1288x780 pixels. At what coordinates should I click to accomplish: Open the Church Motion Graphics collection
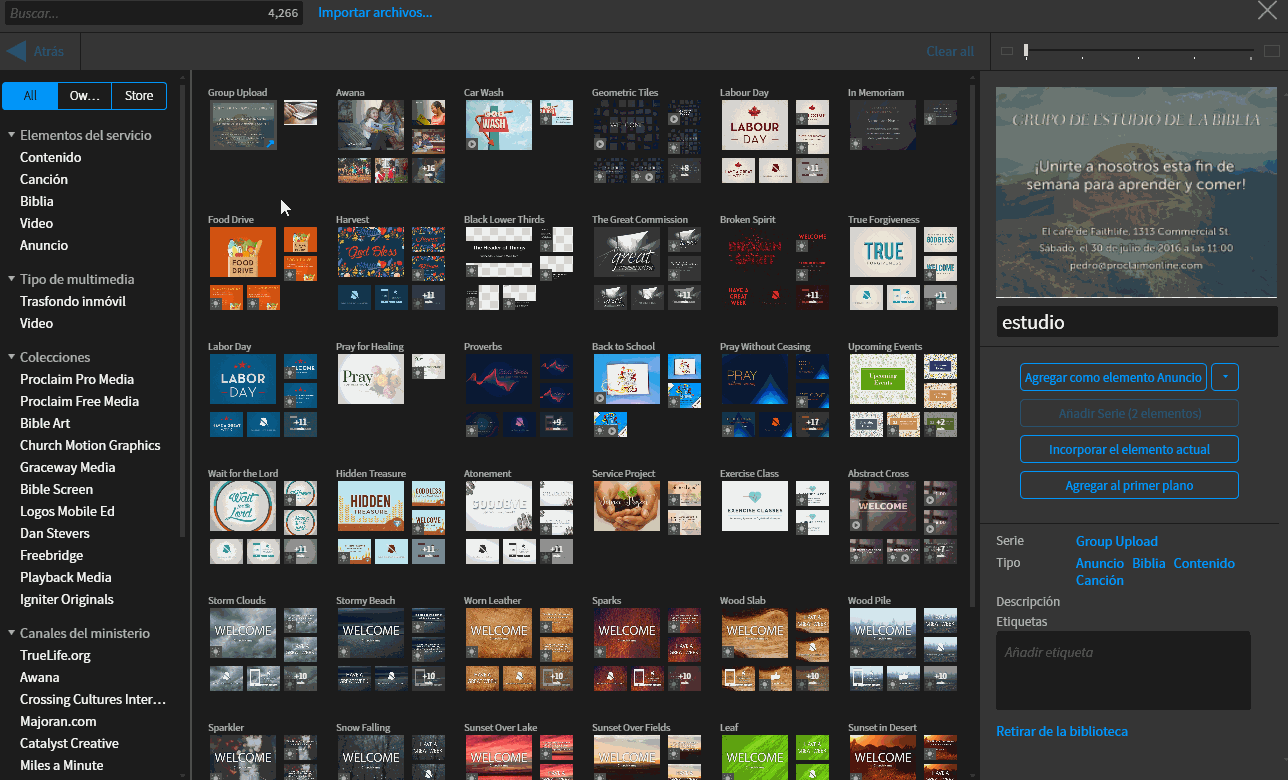click(x=90, y=445)
